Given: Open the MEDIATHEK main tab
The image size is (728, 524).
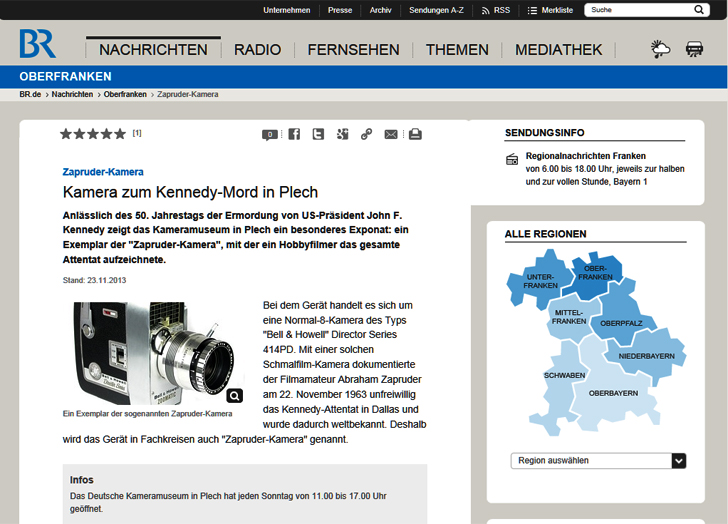Looking at the screenshot, I should [x=559, y=49].
